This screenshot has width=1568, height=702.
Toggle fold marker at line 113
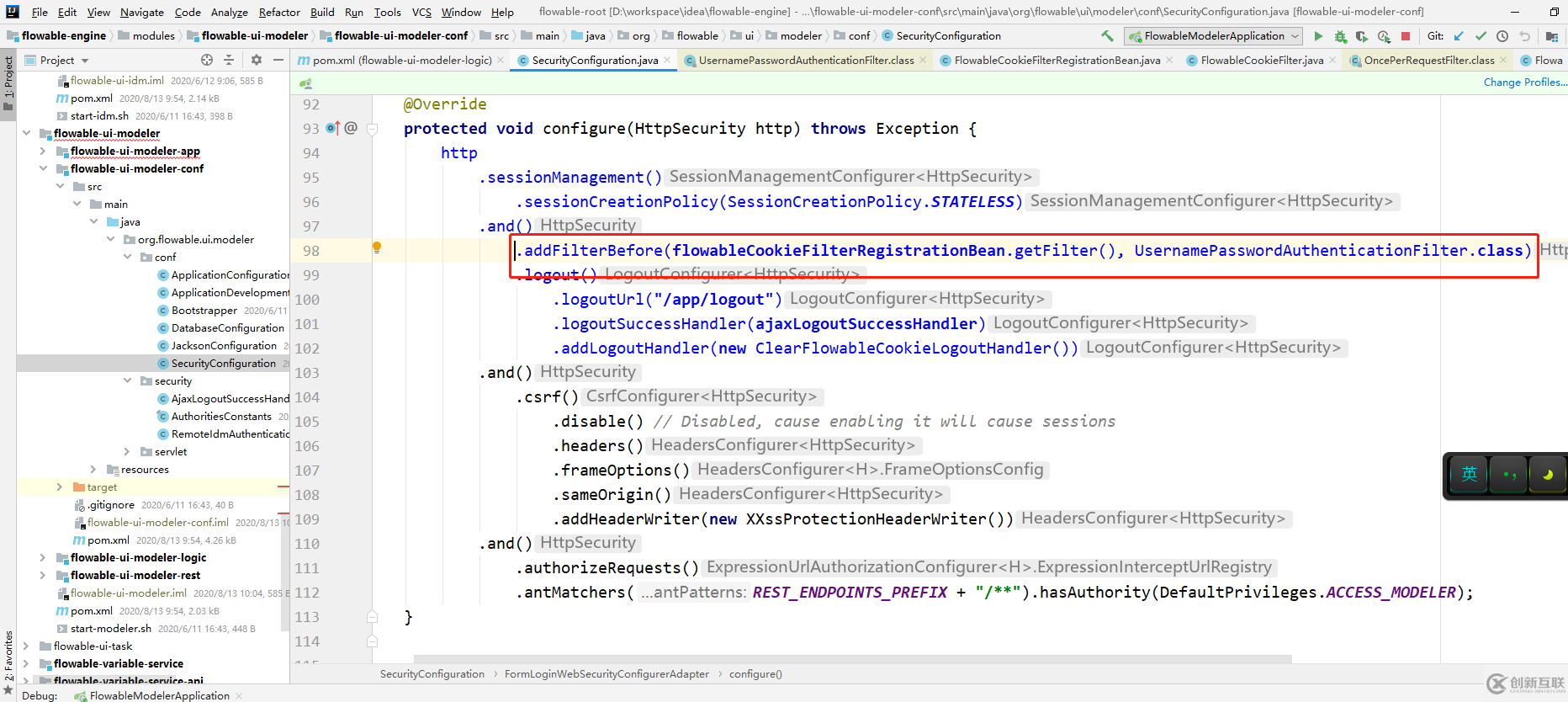(372, 617)
